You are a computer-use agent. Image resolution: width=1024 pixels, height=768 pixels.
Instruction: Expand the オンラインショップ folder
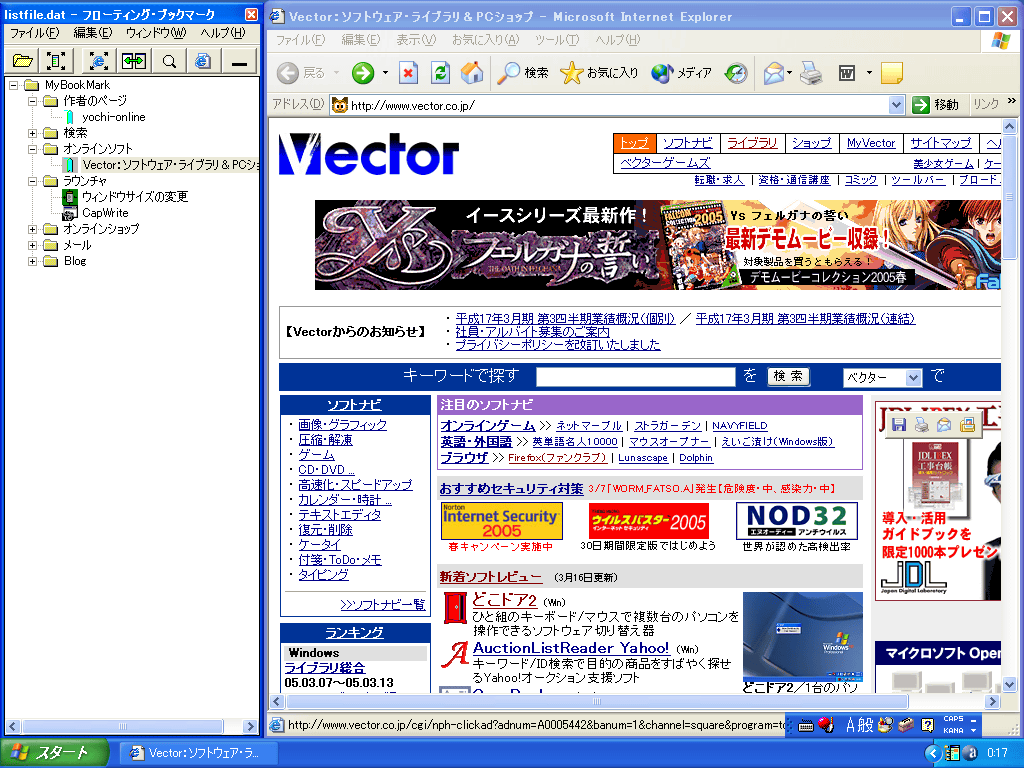click(32, 229)
